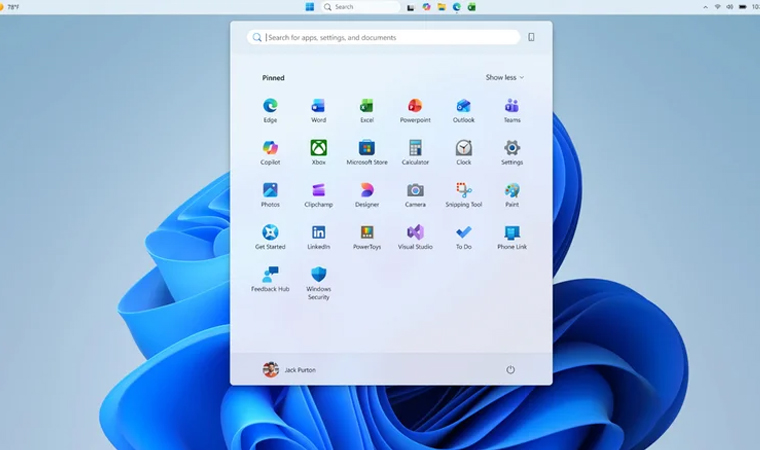760x450 pixels.
Task: Click the Jack Purton account button
Action: [x=289, y=370]
